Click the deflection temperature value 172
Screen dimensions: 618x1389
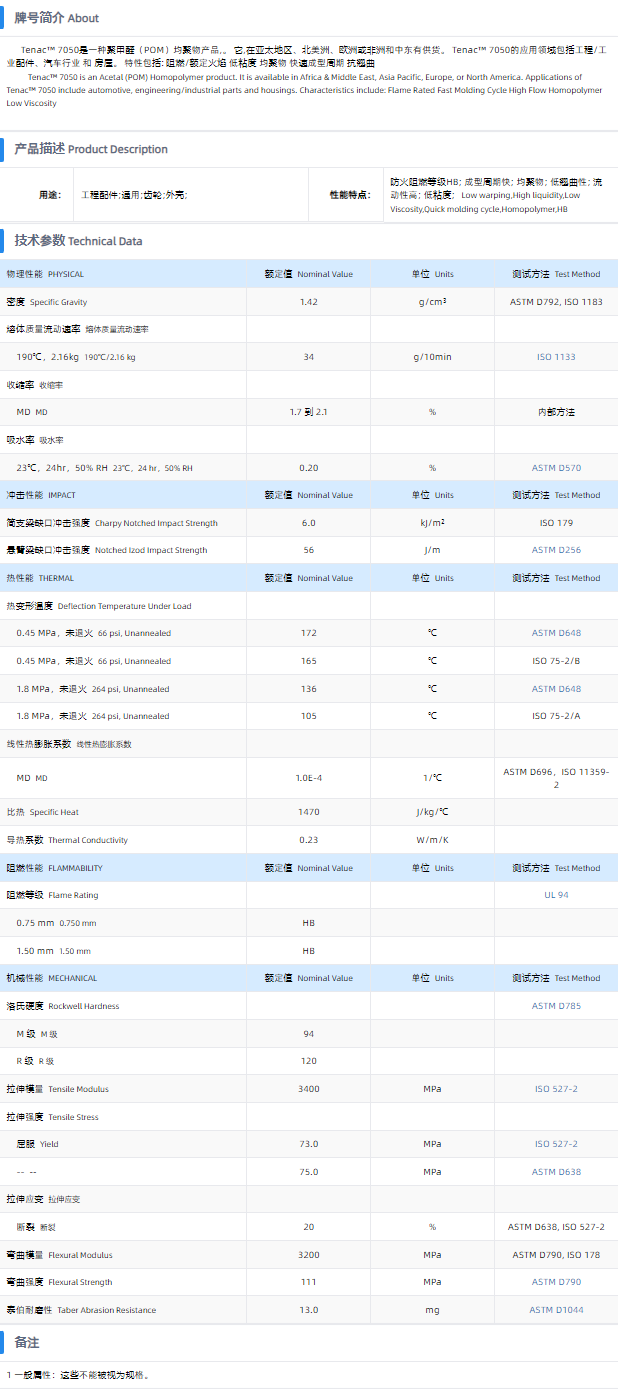click(309, 633)
